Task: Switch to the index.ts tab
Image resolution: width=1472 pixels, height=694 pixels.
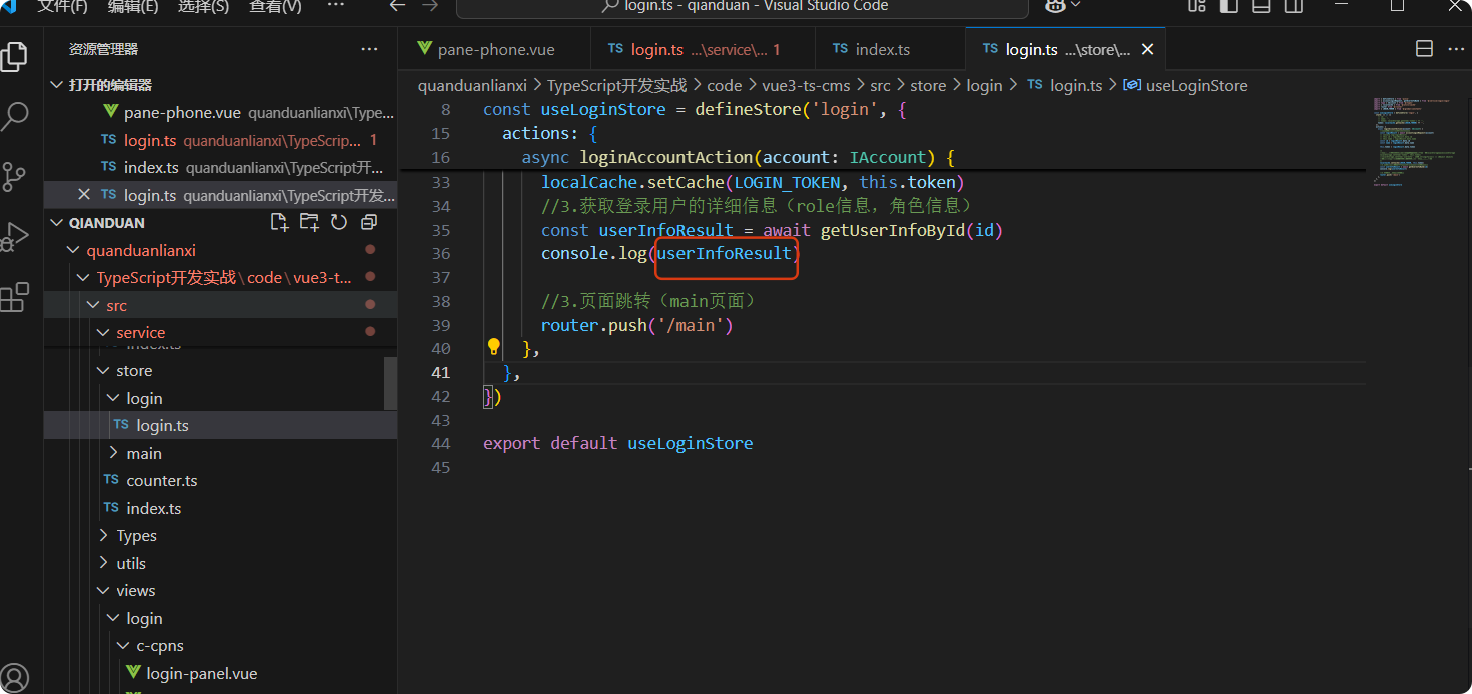Action: (x=890, y=49)
